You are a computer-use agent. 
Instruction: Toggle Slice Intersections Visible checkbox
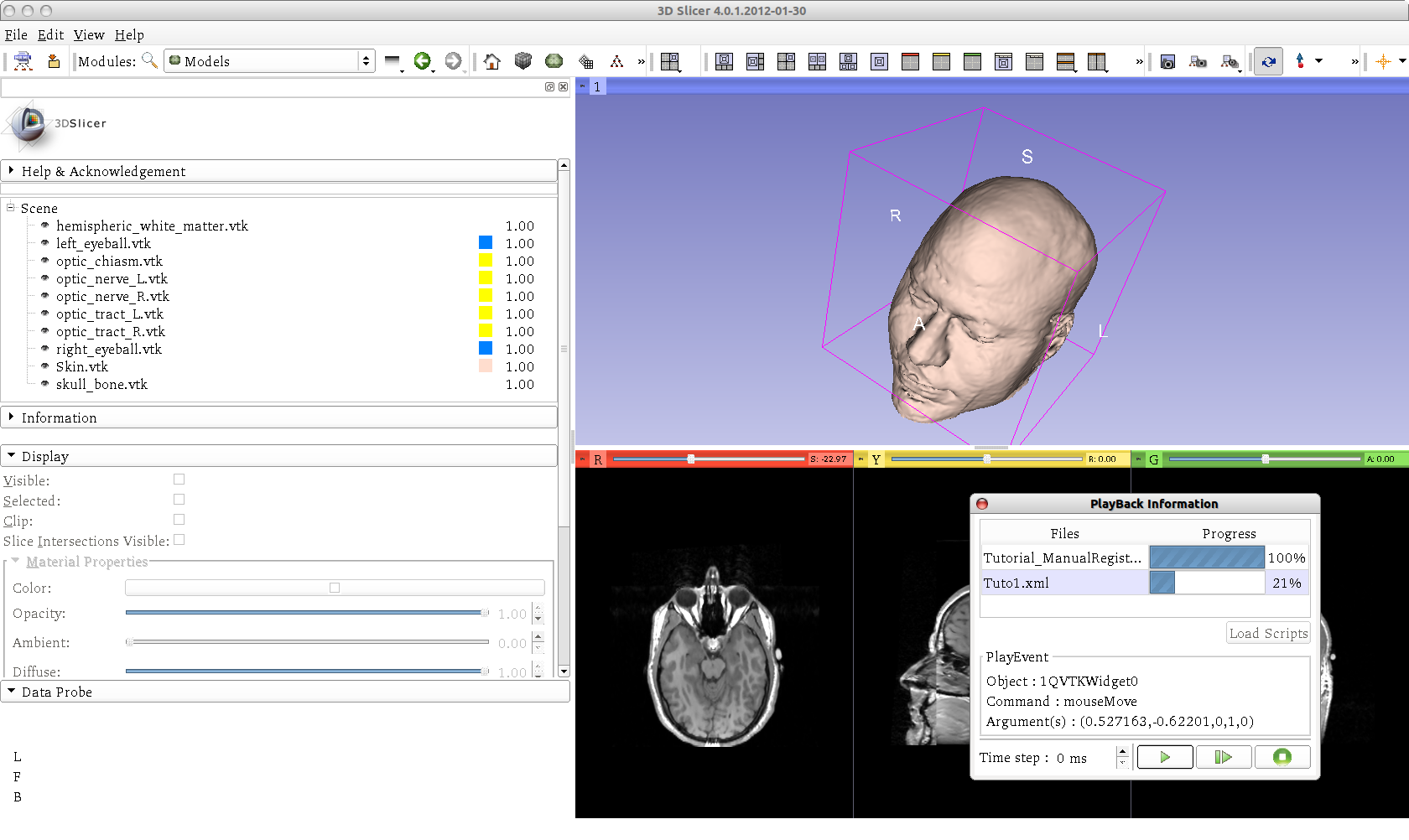click(179, 540)
